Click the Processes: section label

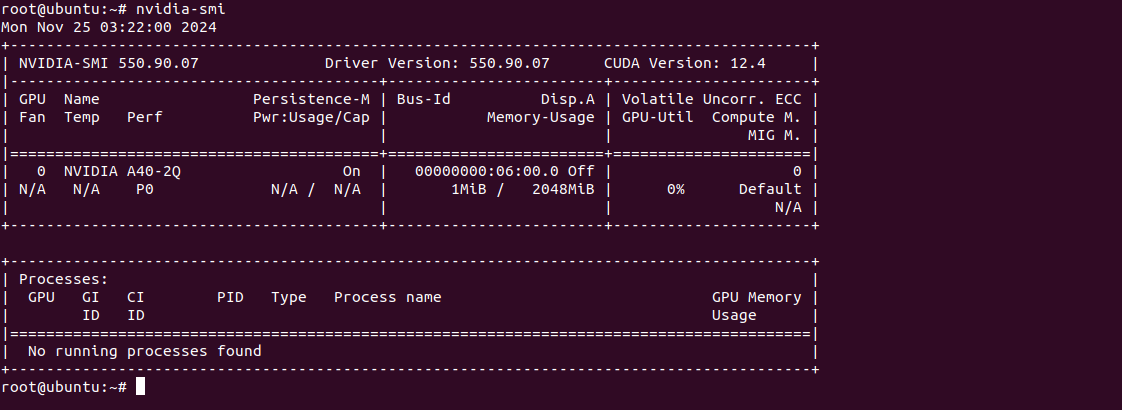coord(63,279)
